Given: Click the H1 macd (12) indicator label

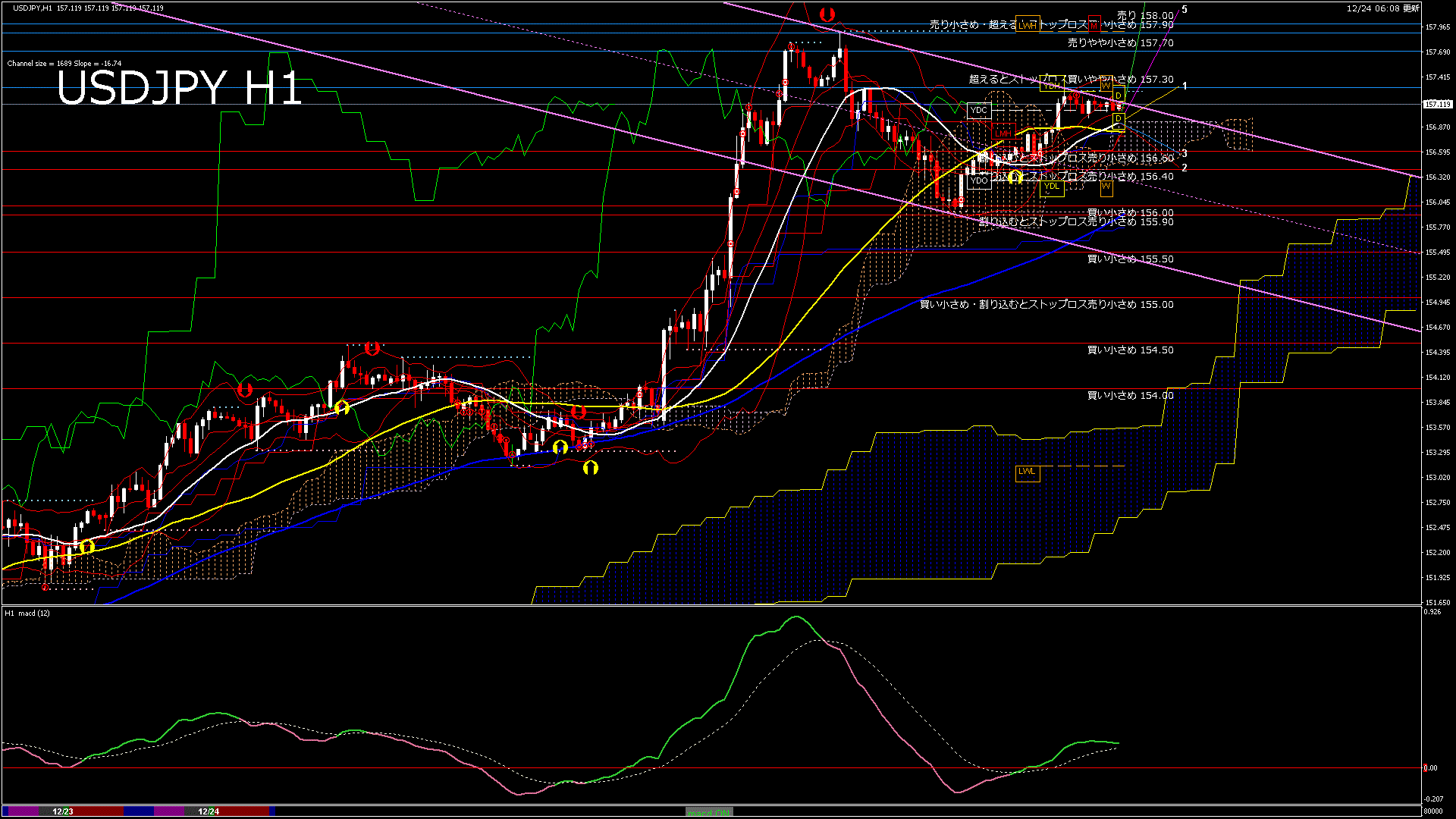Looking at the screenshot, I should pos(27,613).
